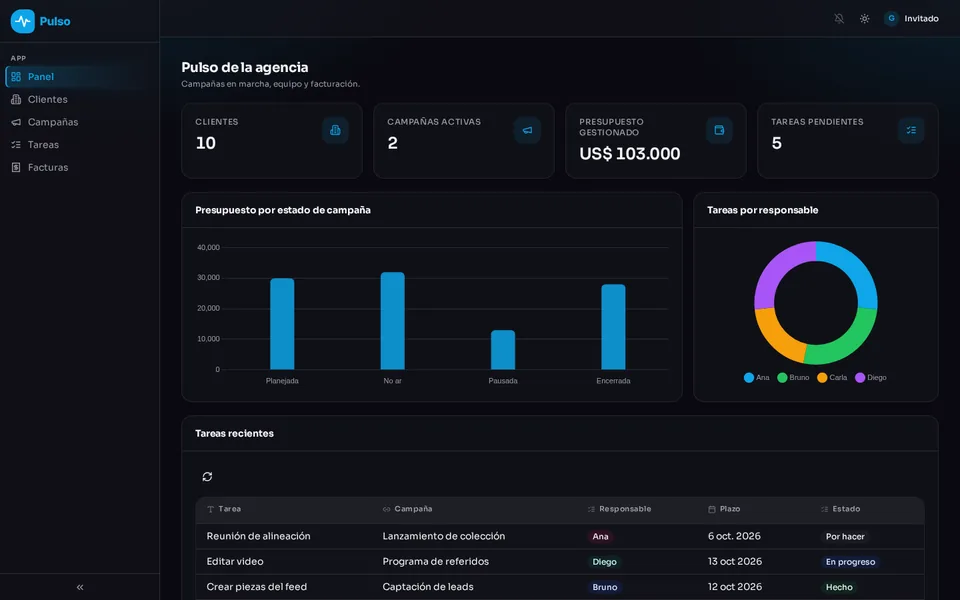Click the Campañas activas megaphone icon
Screen dimensions: 960x600
pyautogui.click(x=527, y=130)
